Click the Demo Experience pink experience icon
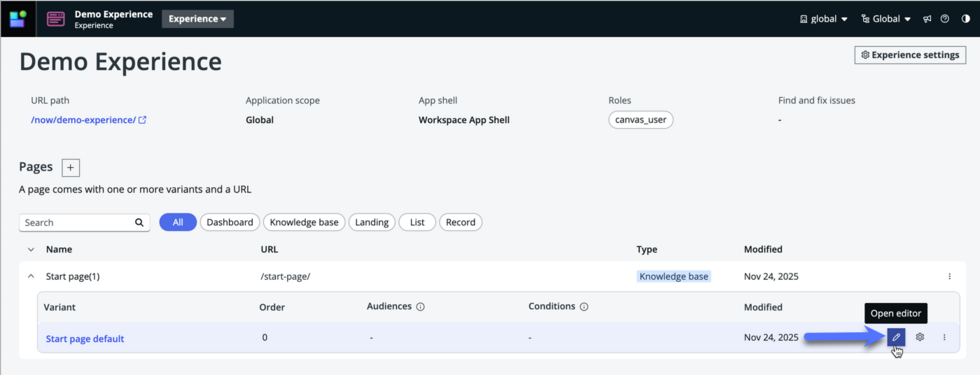The image size is (980, 375). [x=56, y=19]
